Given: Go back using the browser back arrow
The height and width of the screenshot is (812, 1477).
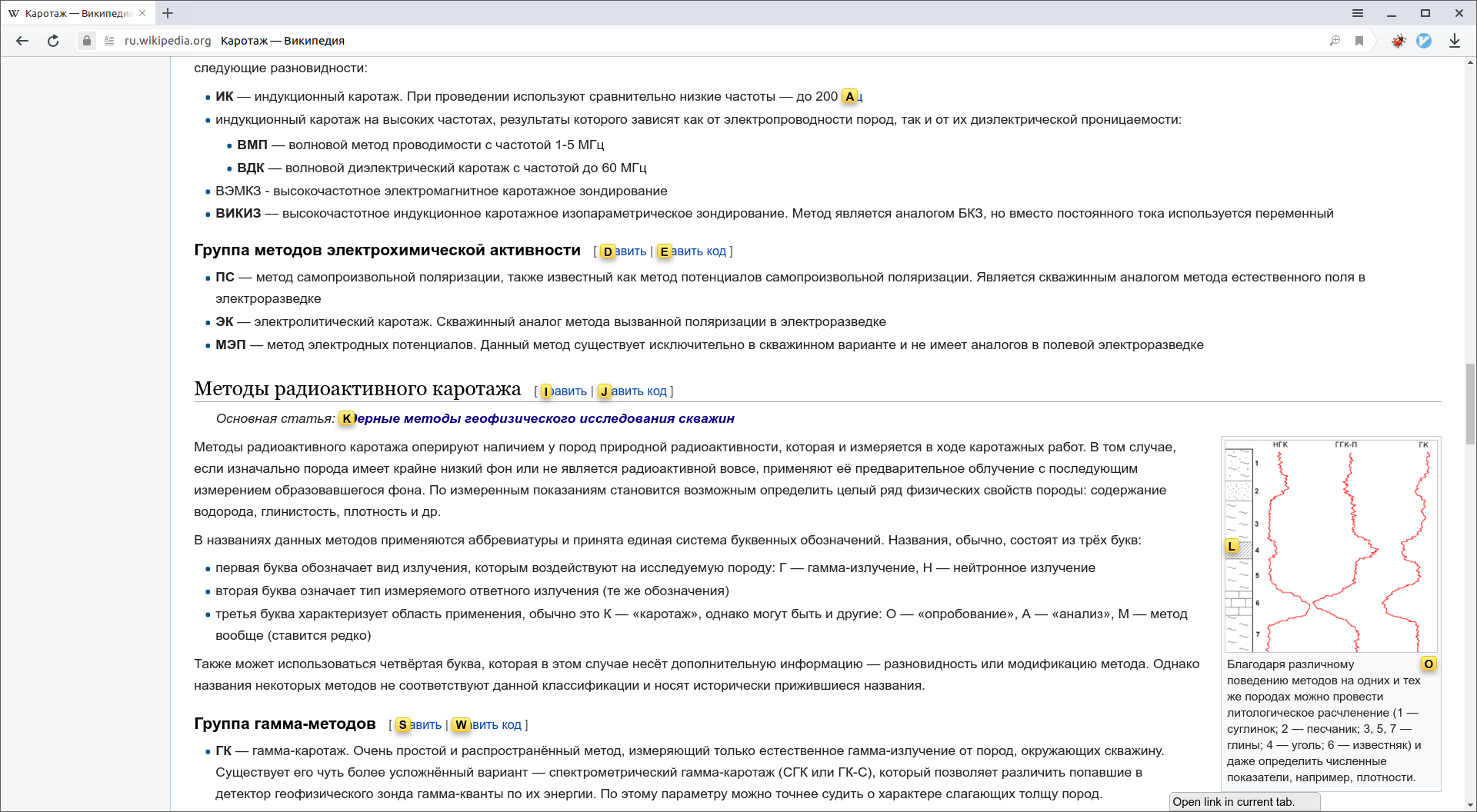Looking at the screenshot, I should coord(22,41).
